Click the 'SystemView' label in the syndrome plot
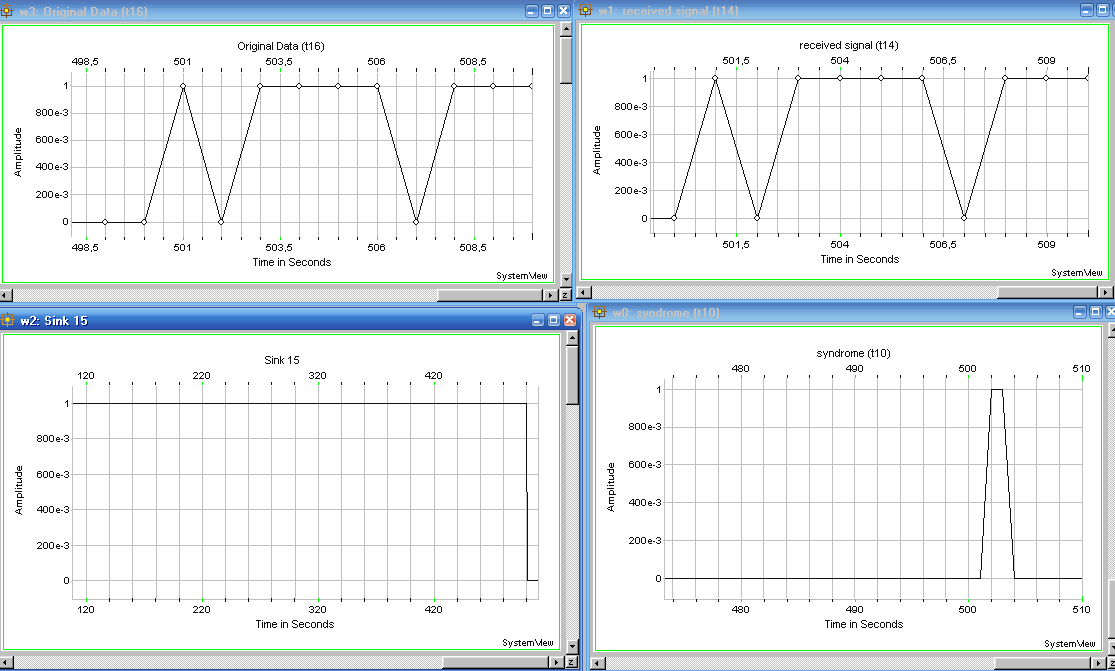This screenshot has height=671, width=1115. coord(1069,643)
